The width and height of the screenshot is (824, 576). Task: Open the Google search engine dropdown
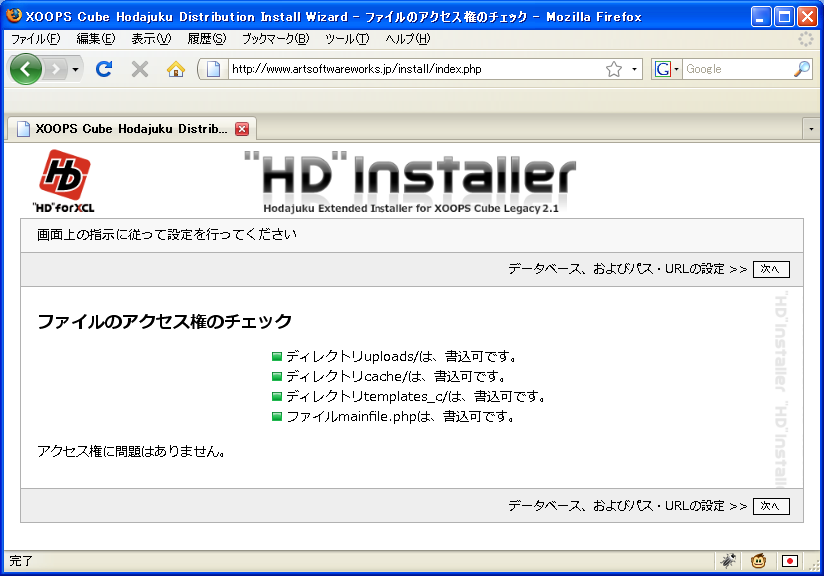666,69
